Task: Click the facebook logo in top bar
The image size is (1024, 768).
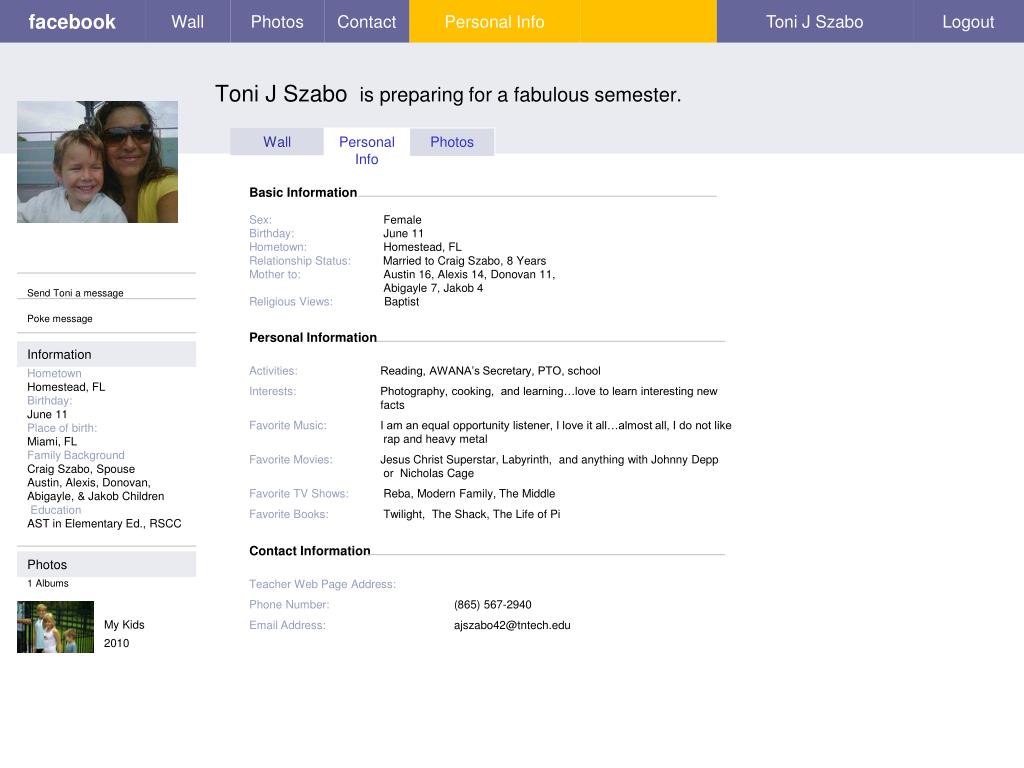Action: point(72,22)
